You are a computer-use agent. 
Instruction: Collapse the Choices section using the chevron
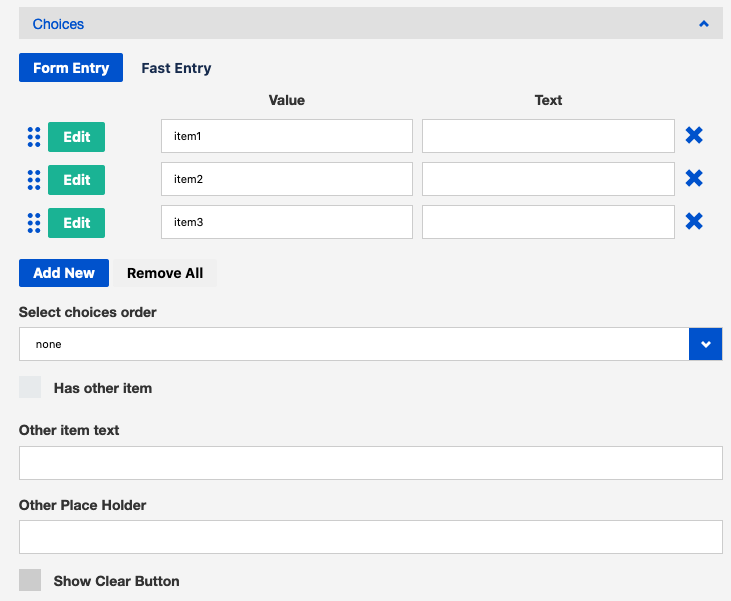tap(704, 24)
